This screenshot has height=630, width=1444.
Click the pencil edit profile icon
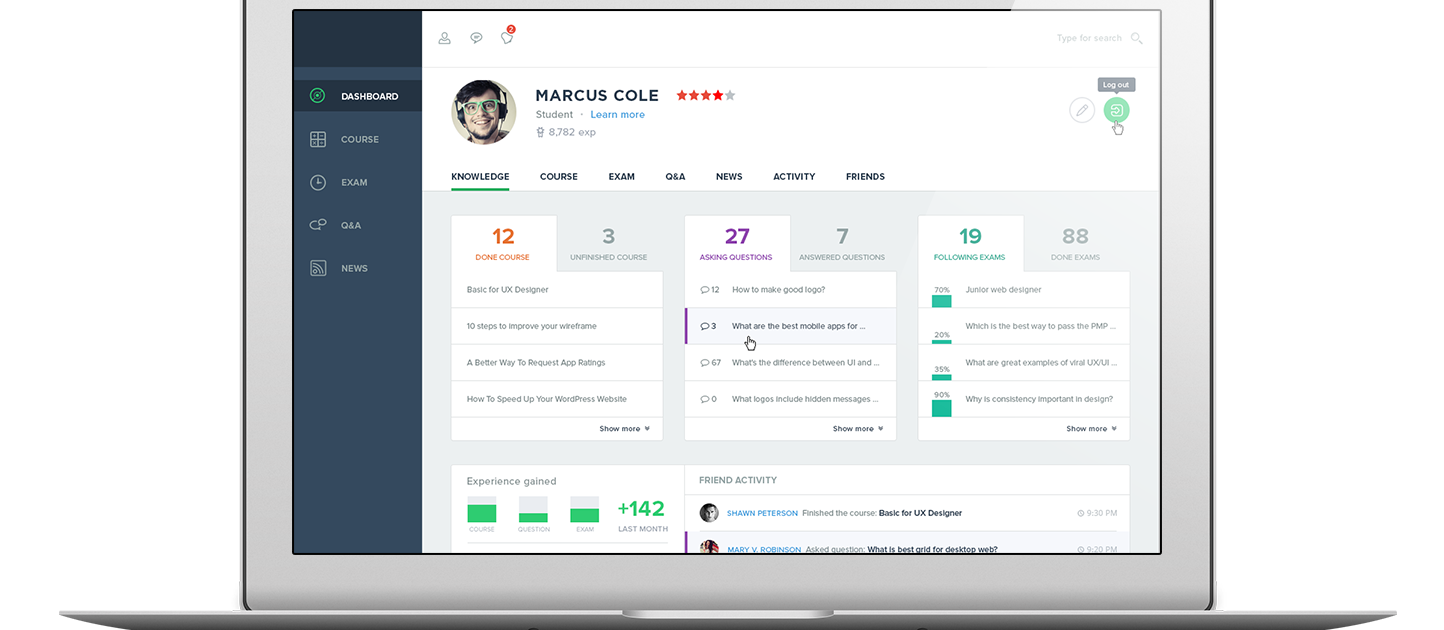tap(1081, 110)
